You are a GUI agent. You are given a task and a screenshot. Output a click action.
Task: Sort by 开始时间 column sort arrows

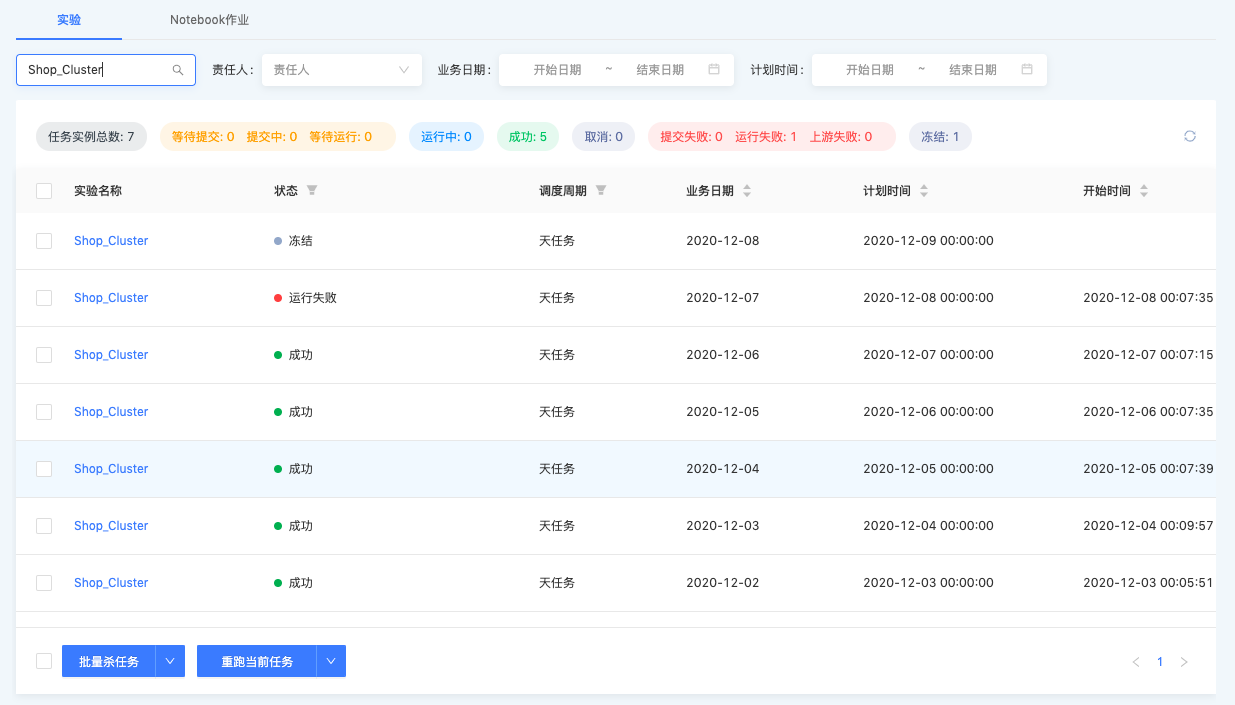coord(1143,190)
